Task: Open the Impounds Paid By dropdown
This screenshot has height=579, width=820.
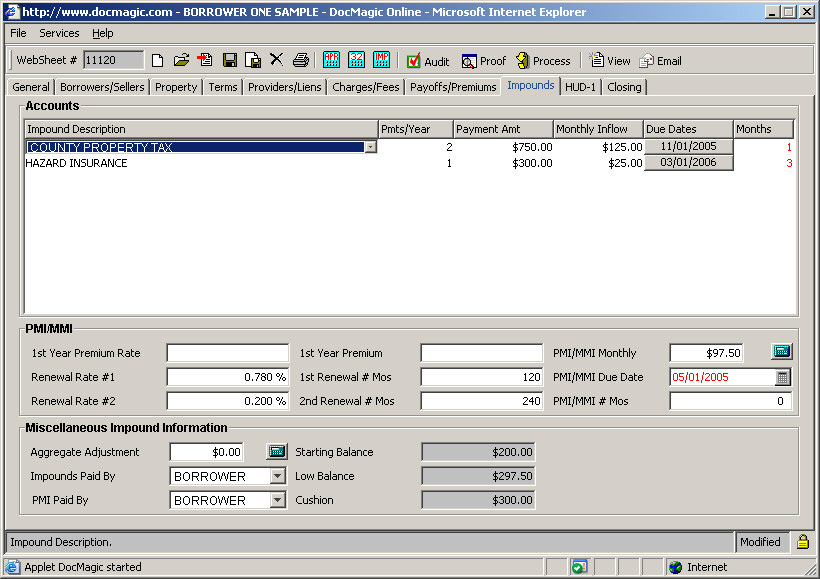Action: tap(278, 476)
